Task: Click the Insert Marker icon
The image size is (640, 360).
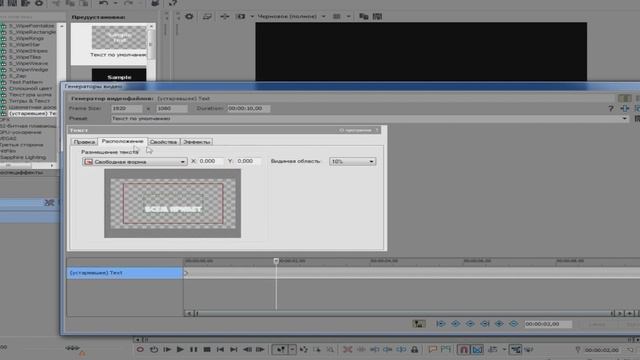Action: [432, 349]
